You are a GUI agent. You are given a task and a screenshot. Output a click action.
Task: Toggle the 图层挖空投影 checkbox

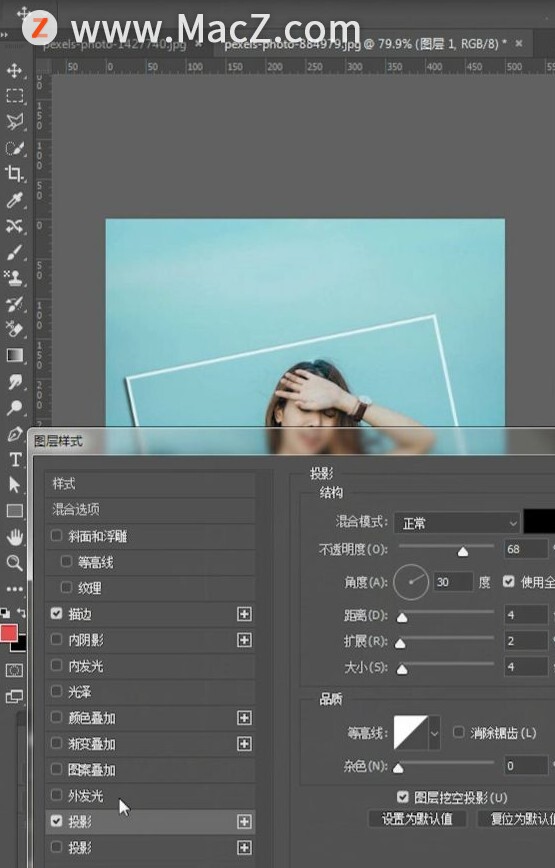coord(403,797)
